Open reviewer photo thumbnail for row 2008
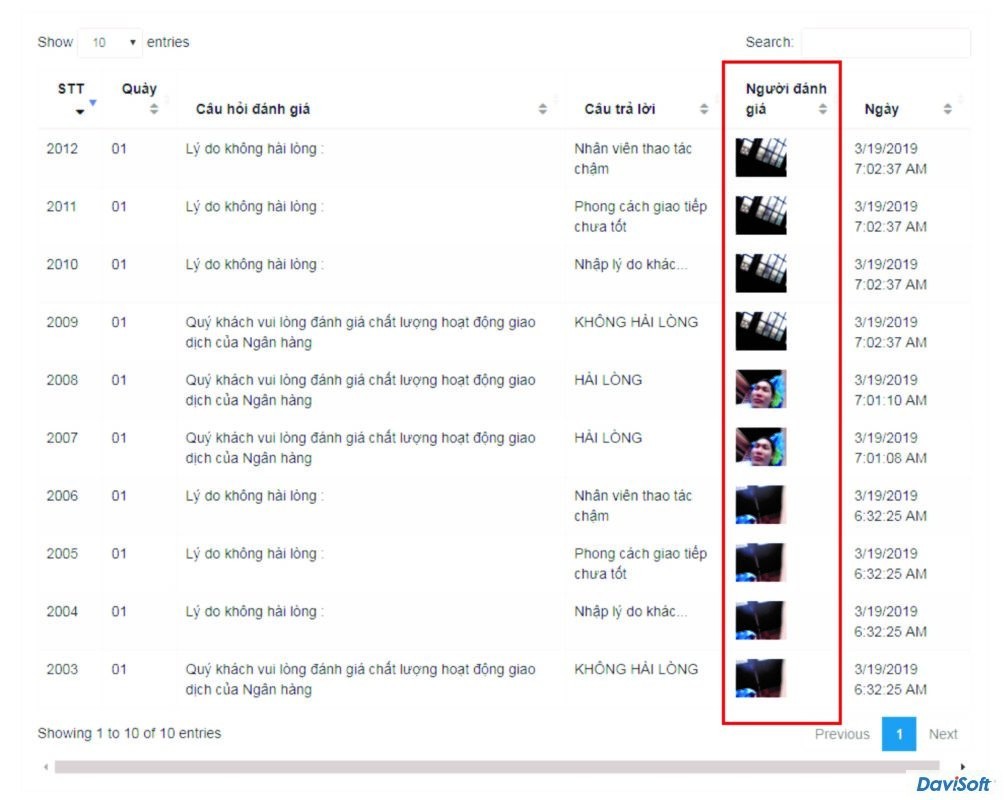 pos(761,389)
